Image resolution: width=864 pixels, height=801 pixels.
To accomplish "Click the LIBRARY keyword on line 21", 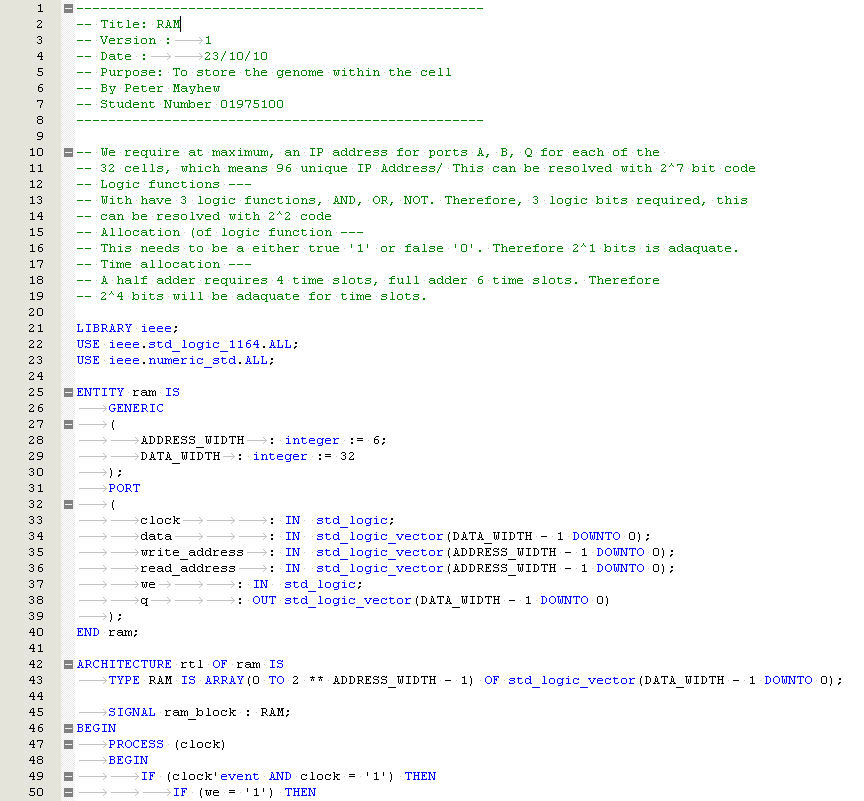I will pyautogui.click(x=104, y=328).
